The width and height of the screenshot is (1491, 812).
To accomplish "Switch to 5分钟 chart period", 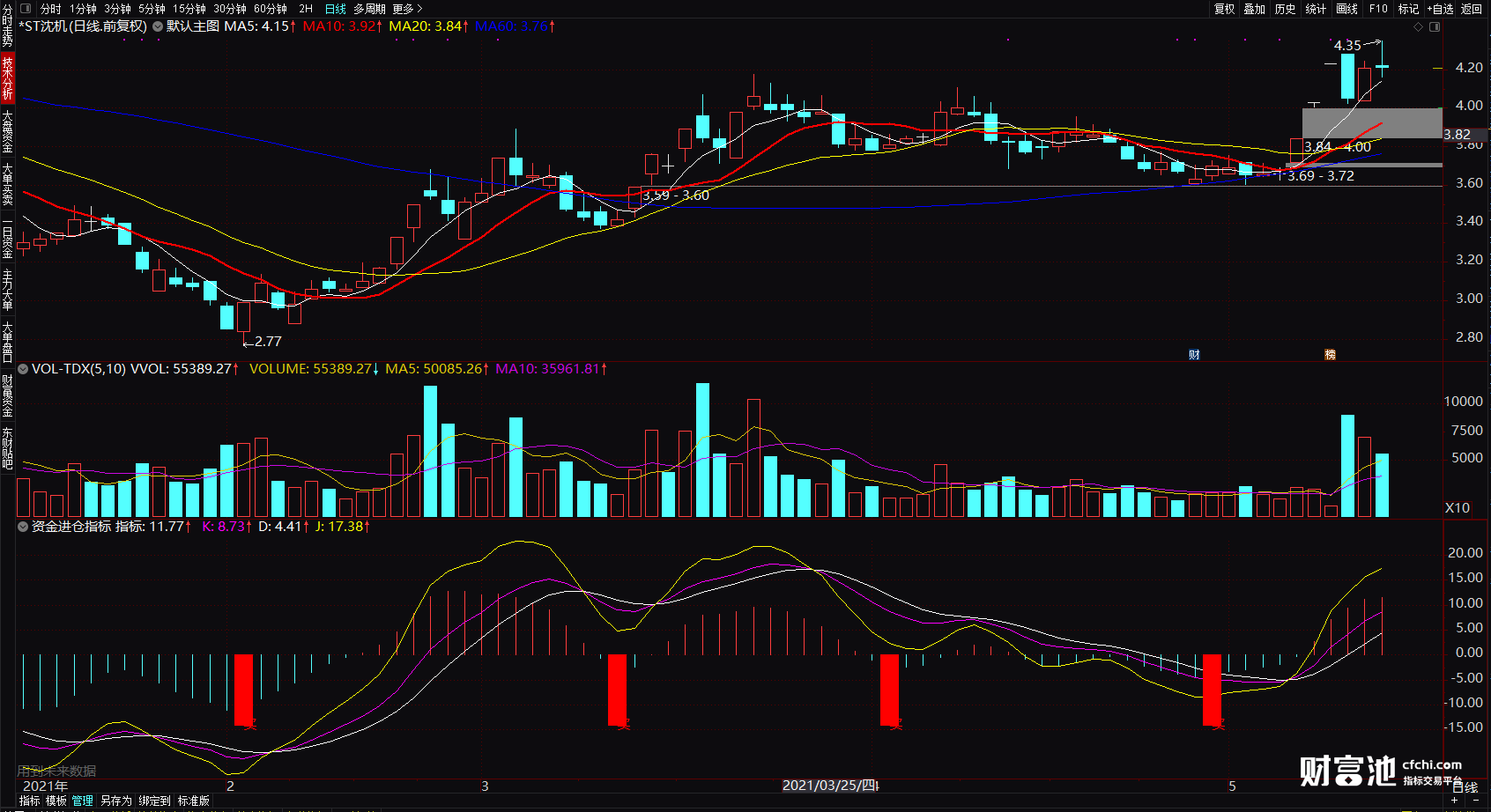I will pyautogui.click(x=152, y=9).
